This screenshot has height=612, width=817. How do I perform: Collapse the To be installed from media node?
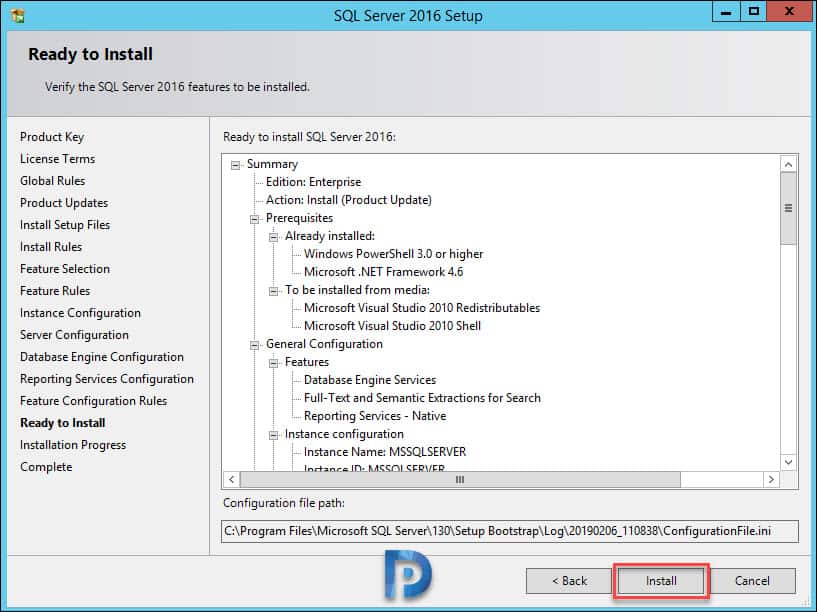(x=274, y=291)
